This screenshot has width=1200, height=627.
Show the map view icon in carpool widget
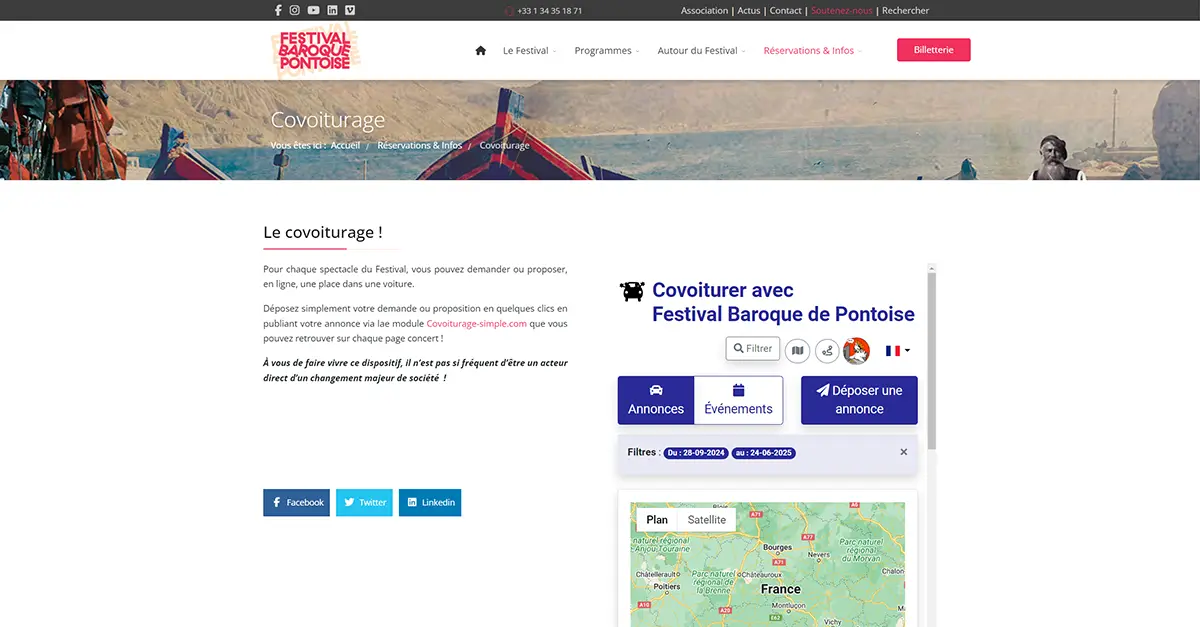point(797,350)
